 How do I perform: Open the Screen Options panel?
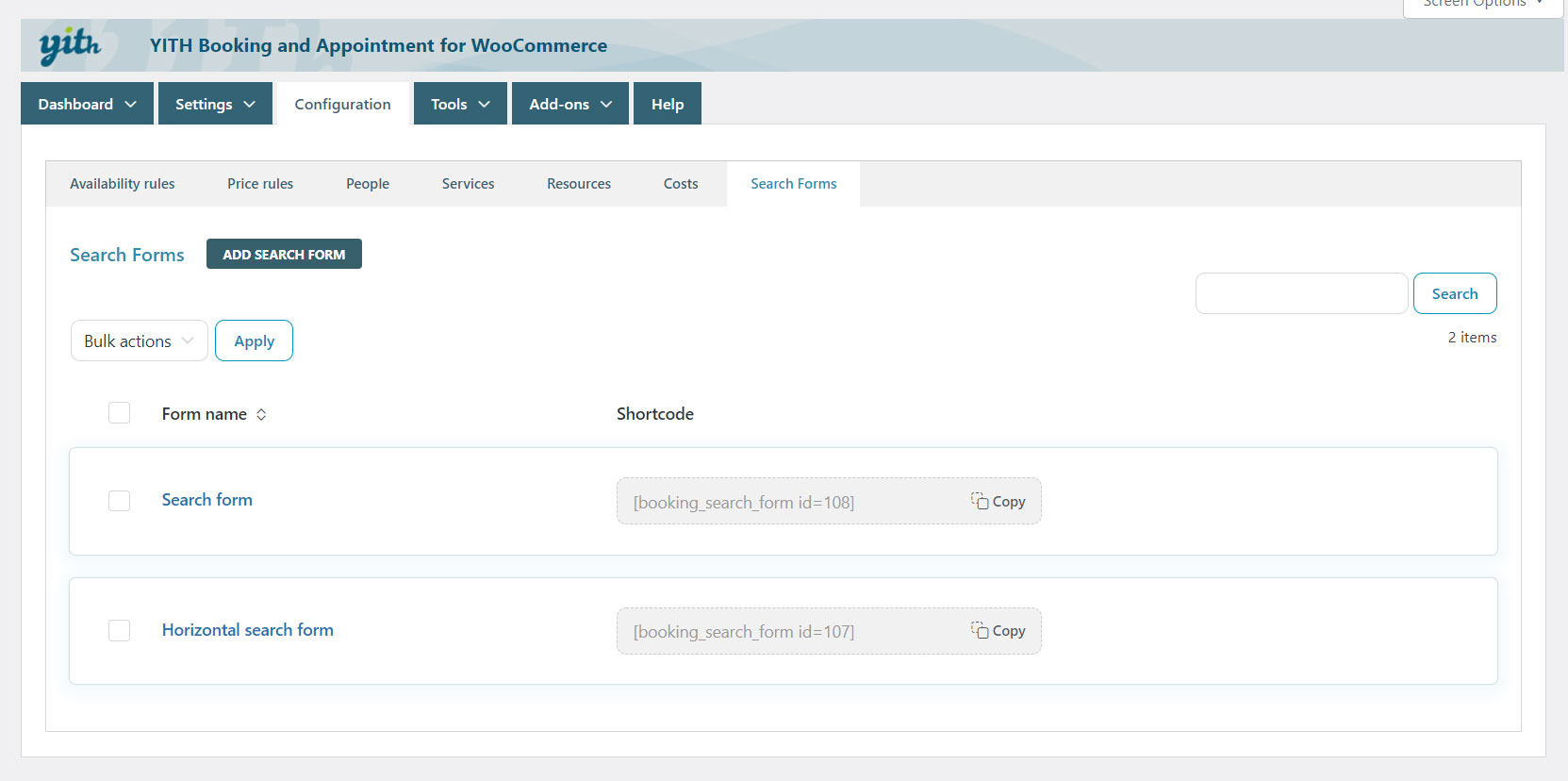click(x=1483, y=6)
